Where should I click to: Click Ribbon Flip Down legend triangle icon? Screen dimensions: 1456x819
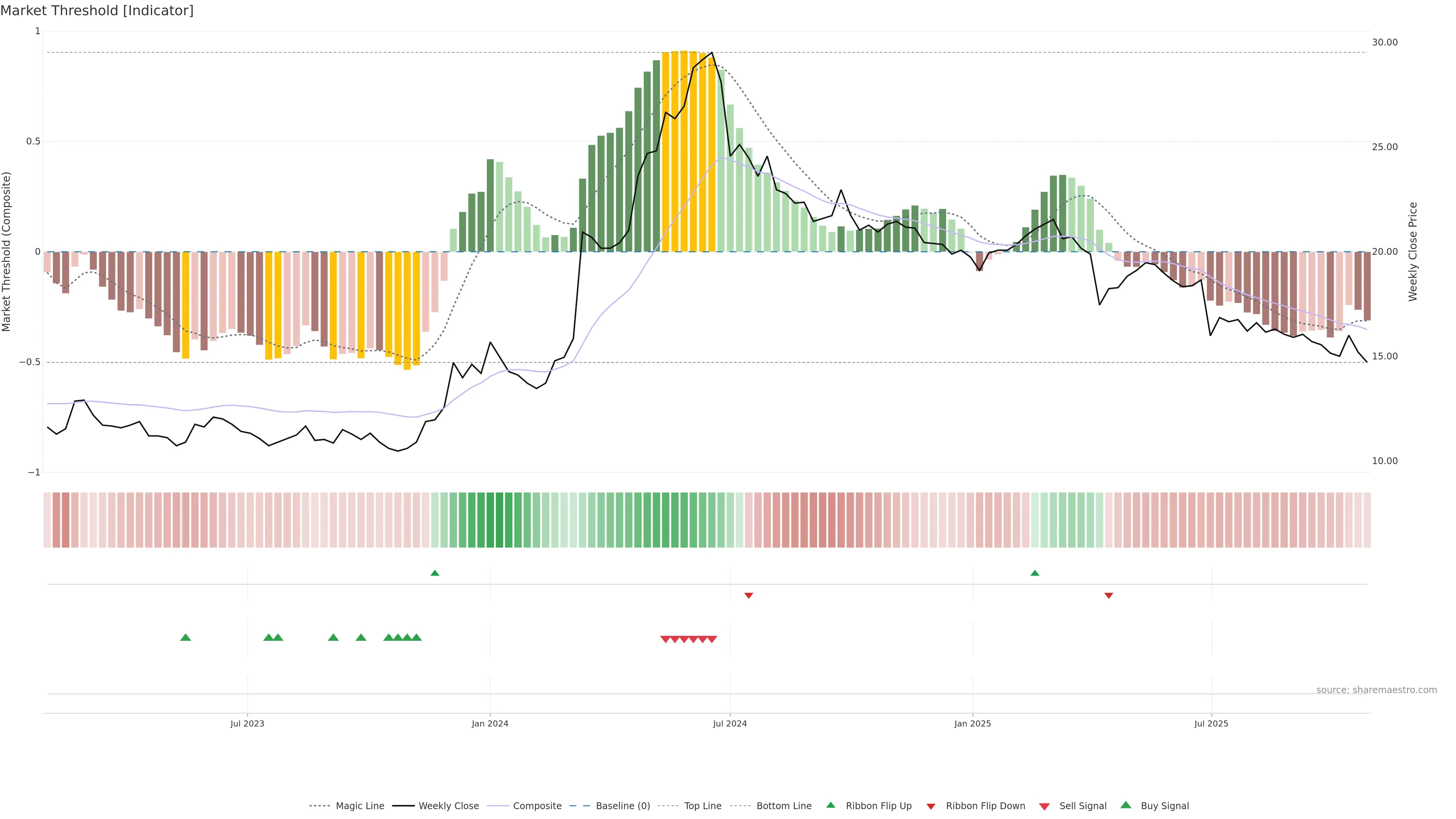[931, 806]
